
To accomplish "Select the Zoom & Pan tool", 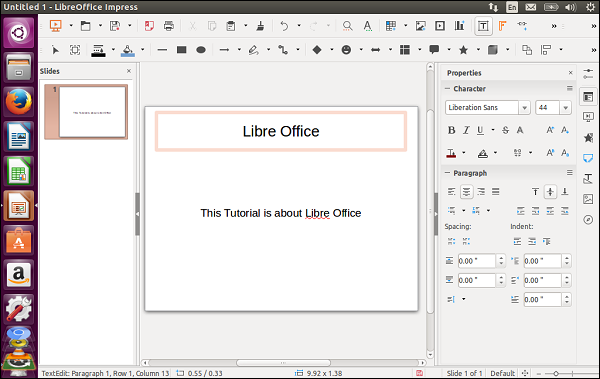I will coord(75,50).
